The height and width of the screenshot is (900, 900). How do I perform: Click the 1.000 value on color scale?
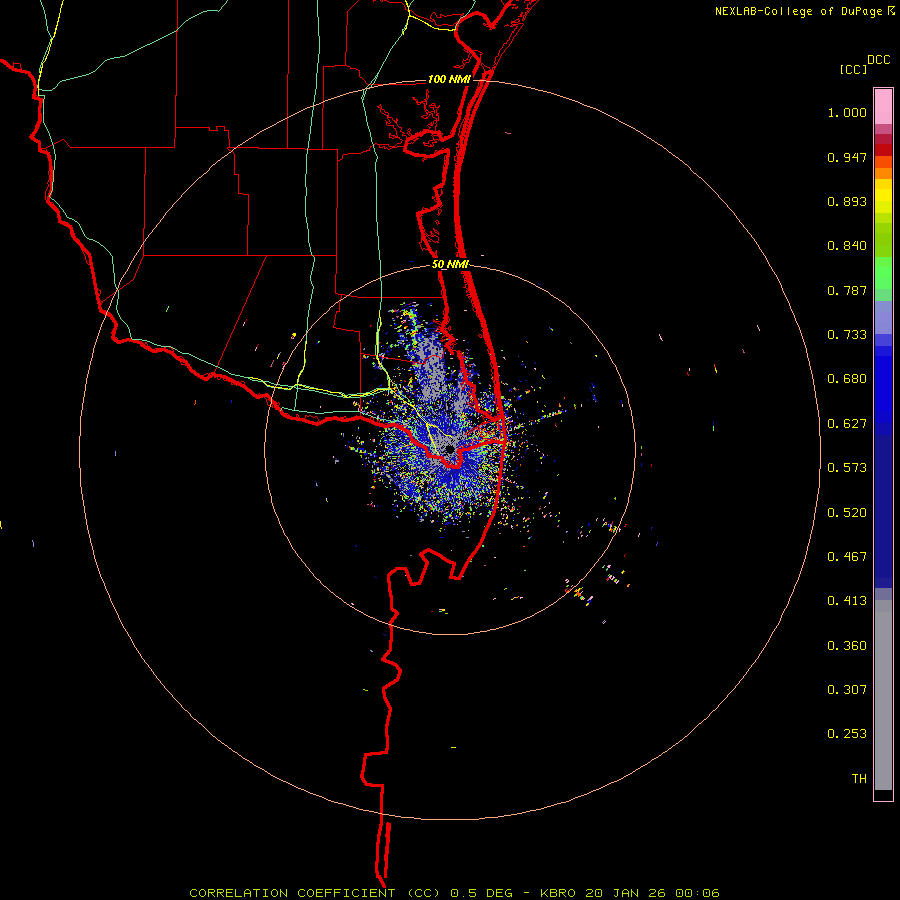847,113
